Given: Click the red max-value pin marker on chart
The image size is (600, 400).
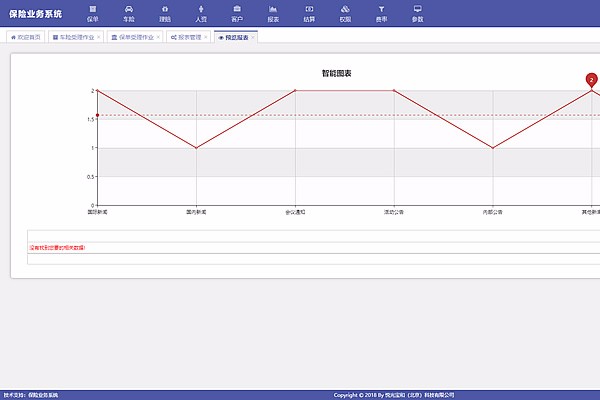Looking at the screenshot, I should [591, 79].
